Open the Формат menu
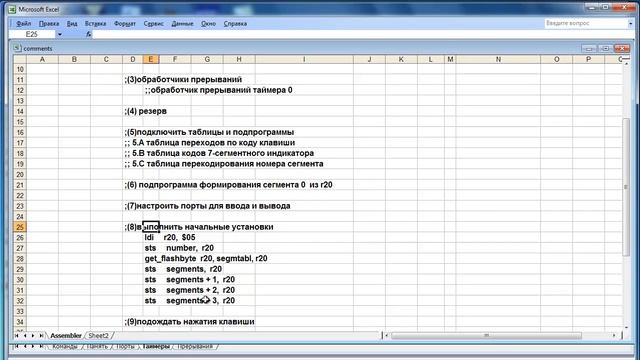Viewport: 640px width, 360px height. pos(125,24)
